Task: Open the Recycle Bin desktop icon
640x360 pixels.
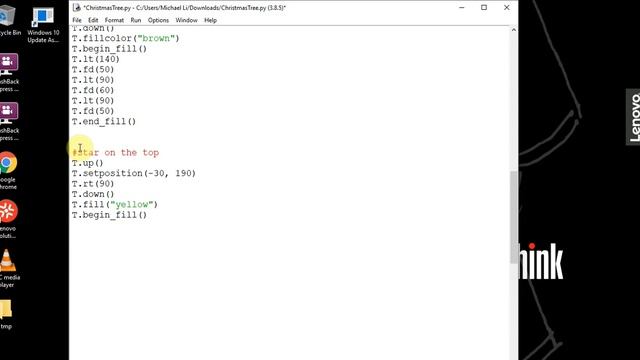Action: (8, 20)
